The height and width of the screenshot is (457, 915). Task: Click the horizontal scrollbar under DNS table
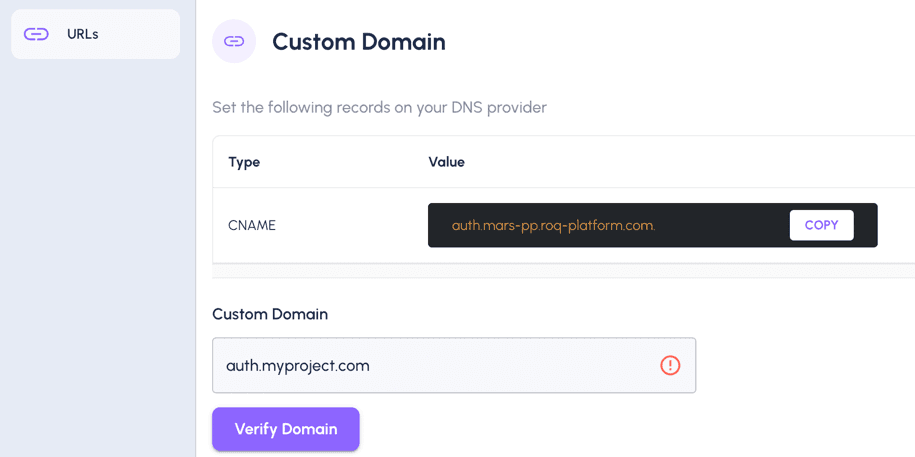(x=563, y=270)
